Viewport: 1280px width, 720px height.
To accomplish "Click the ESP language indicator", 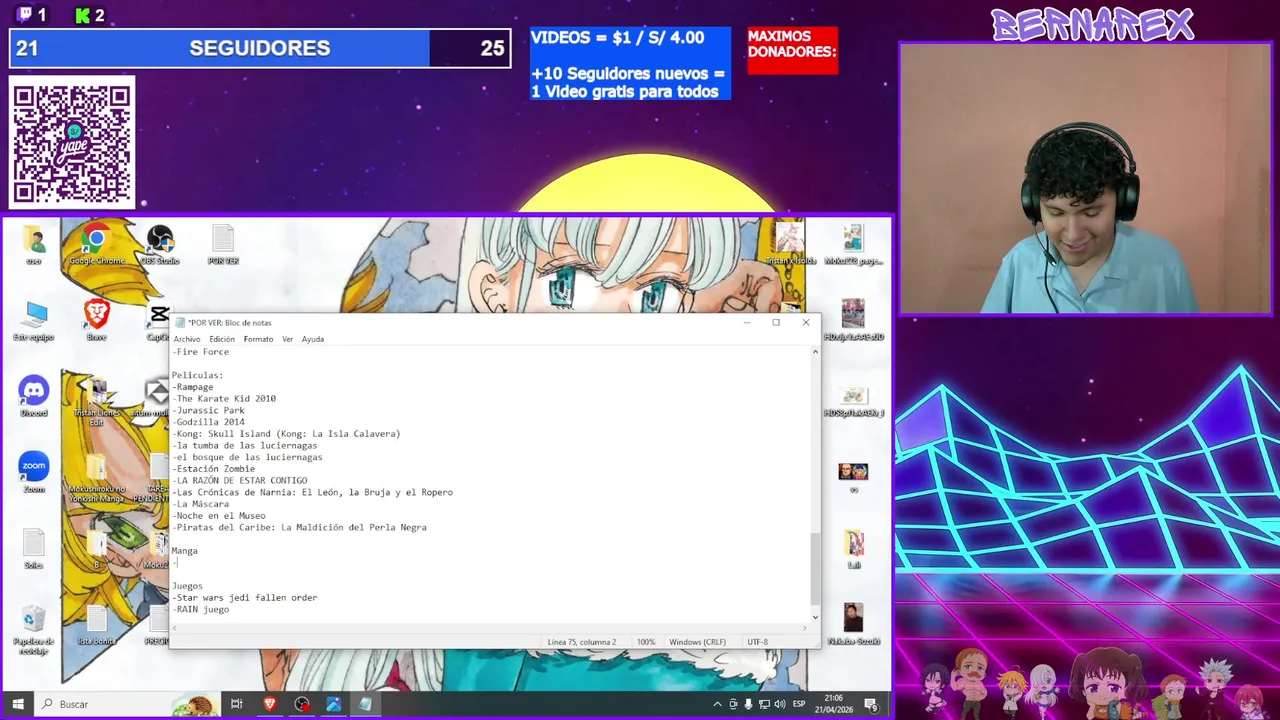I will (799, 704).
